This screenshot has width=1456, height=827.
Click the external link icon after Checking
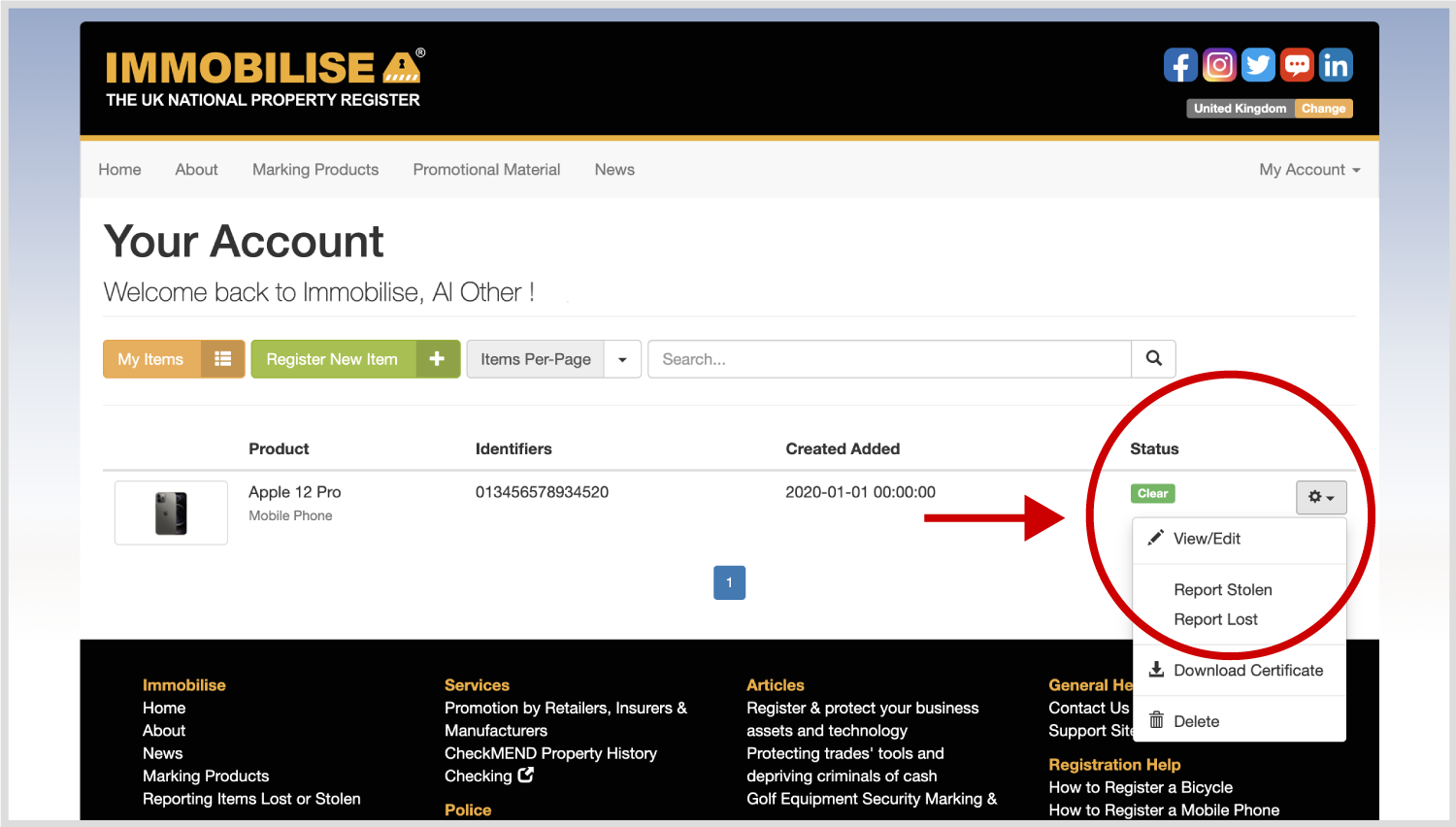click(x=526, y=775)
